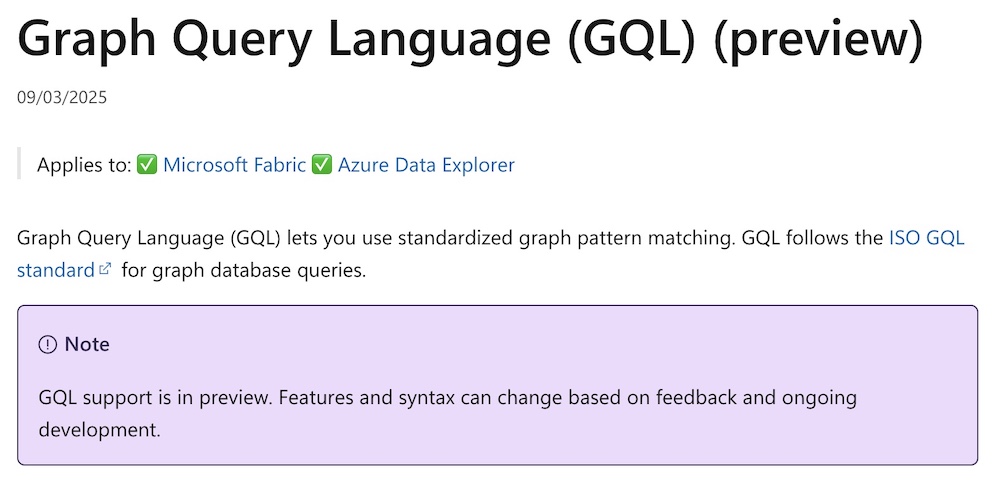This screenshot has height=484, width=1000.
Task: Click the 09/03/2025 date text
Action: [62, 98]
